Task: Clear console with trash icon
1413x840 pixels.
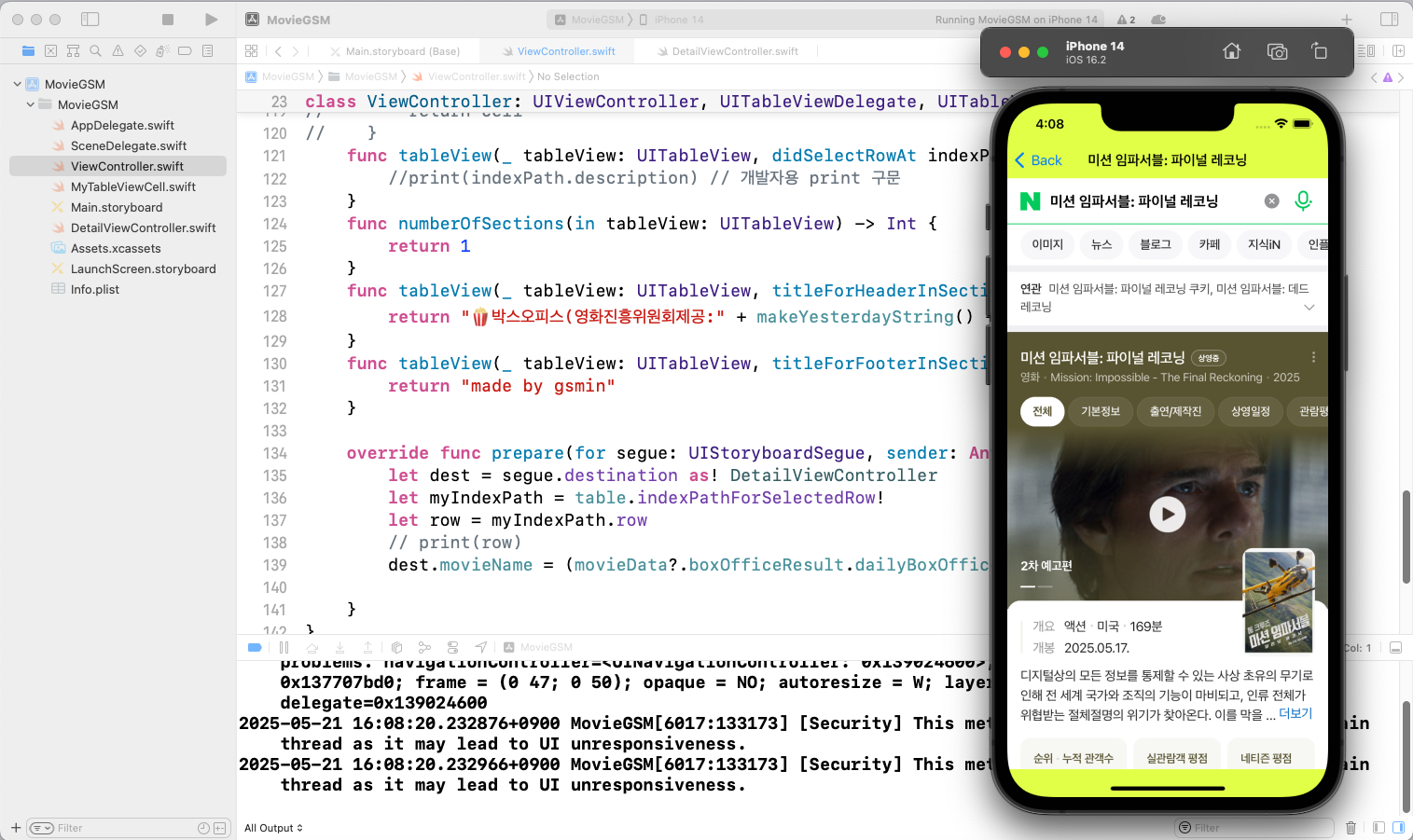Action: pos(1351,828)
